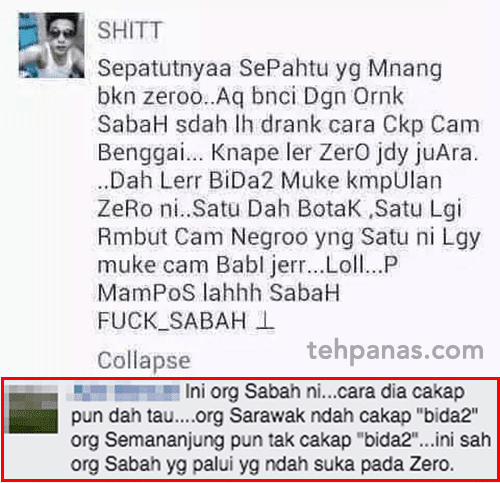Image resolution: width=500 pixels, height=483 pixels.
Task: Click the word 'Sepatutnyaa' starting the post
Action: pyautogui.click(x=164, y=69)
